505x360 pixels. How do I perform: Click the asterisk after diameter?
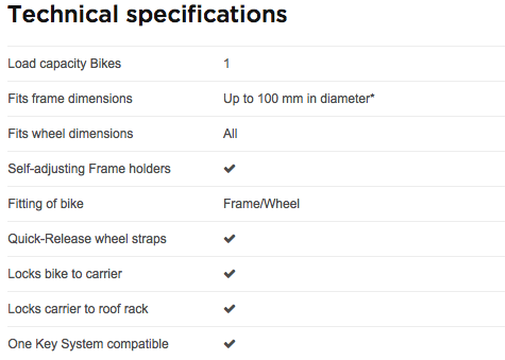pos(373,96)
